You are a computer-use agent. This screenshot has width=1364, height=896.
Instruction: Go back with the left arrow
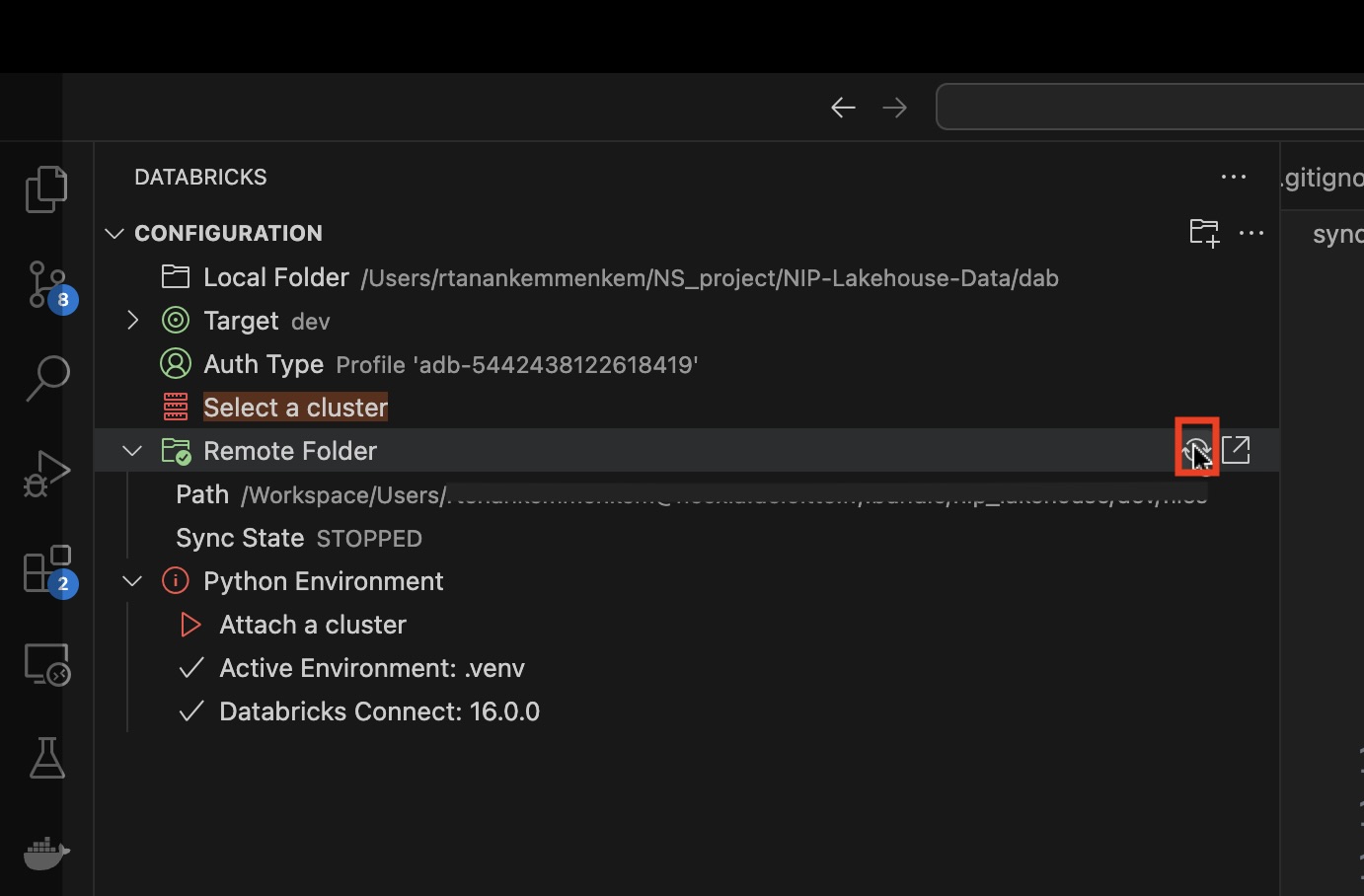pyautogui.click(x=843, y=108)
